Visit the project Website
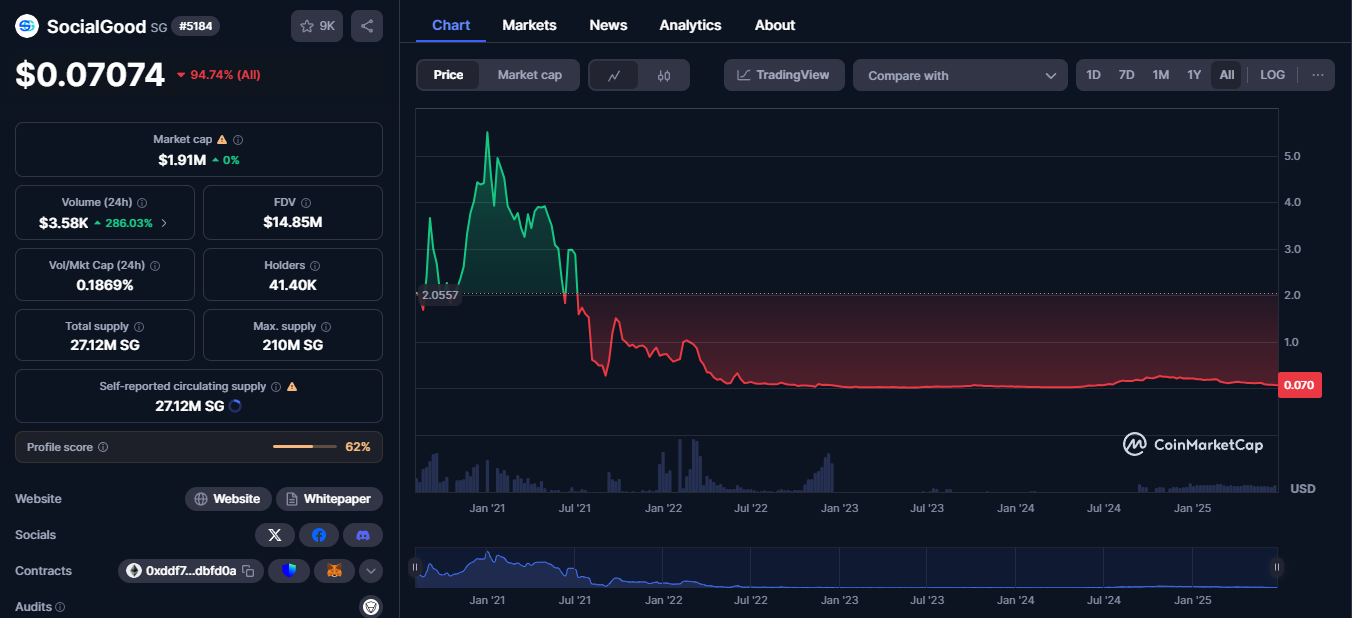 click(228, 499)
